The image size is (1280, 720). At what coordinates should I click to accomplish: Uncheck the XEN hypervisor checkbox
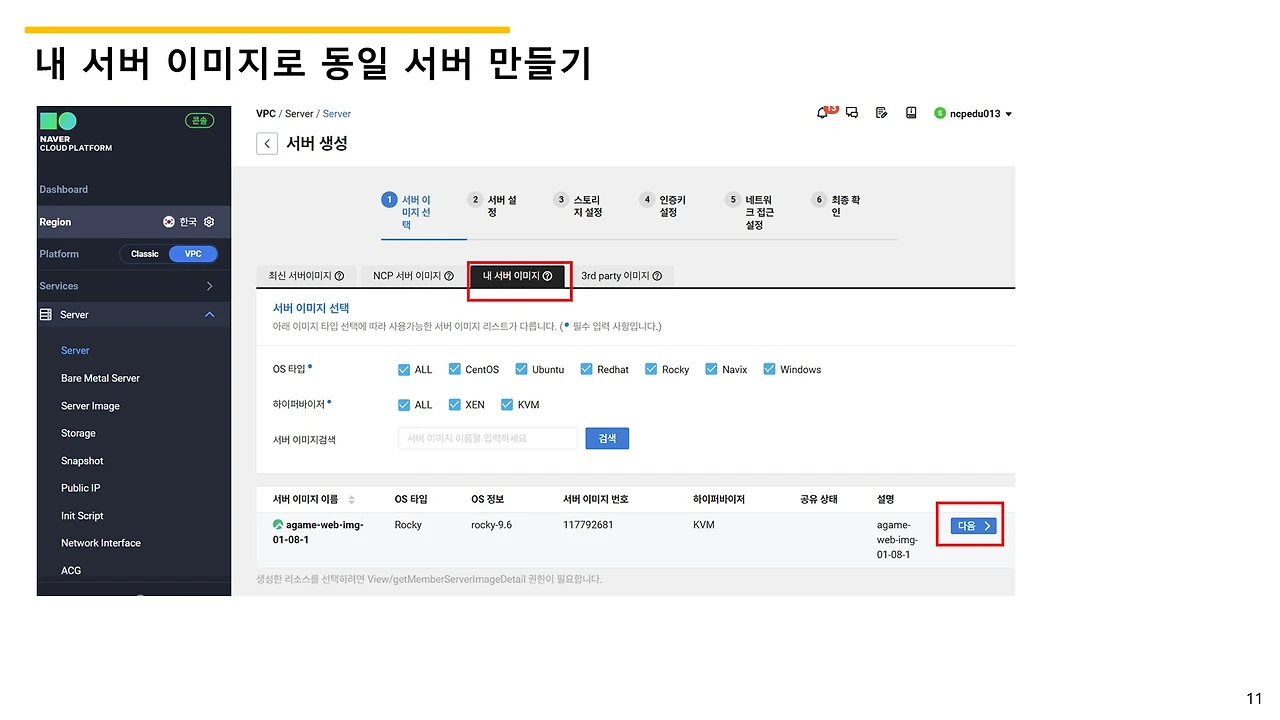pyautogui.click(x=455, y=404)
